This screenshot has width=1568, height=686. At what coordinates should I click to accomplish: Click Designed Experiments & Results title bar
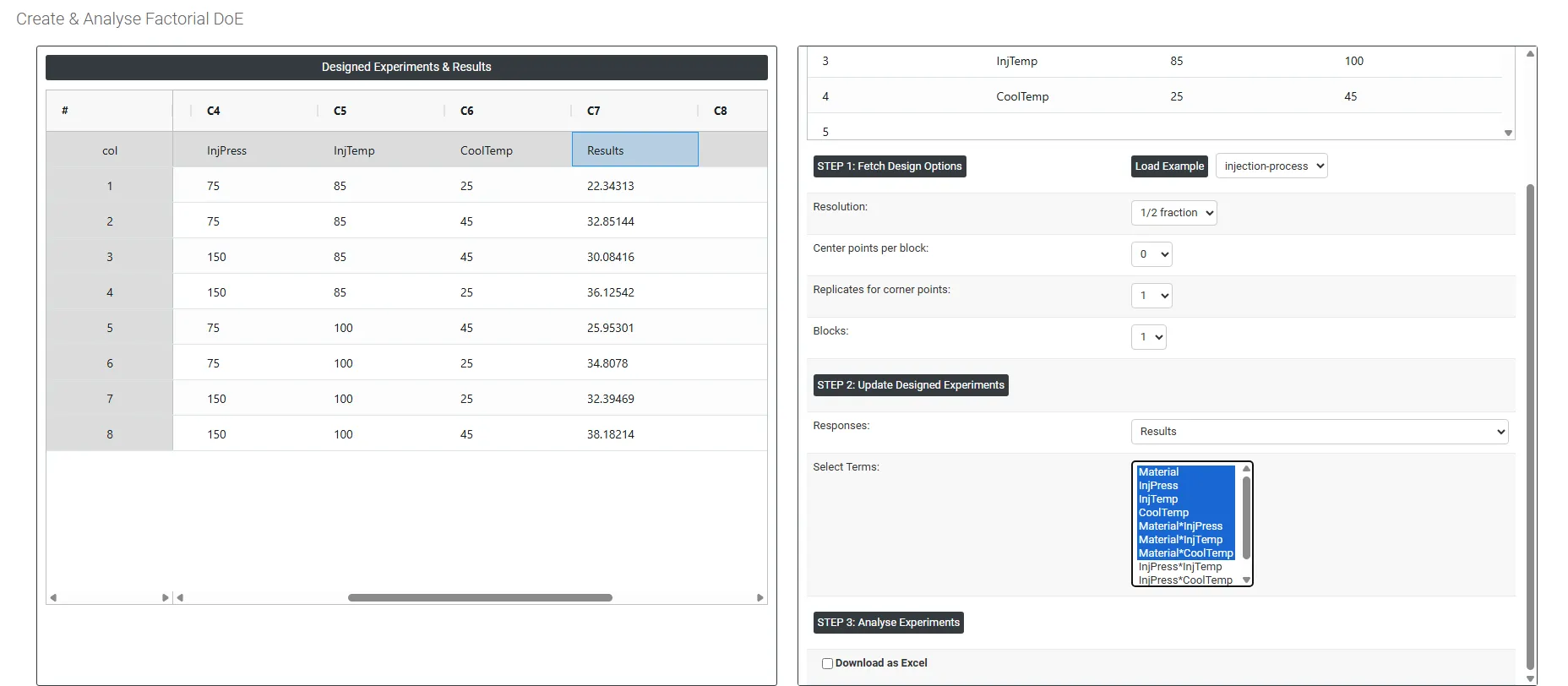click(406, 67)
